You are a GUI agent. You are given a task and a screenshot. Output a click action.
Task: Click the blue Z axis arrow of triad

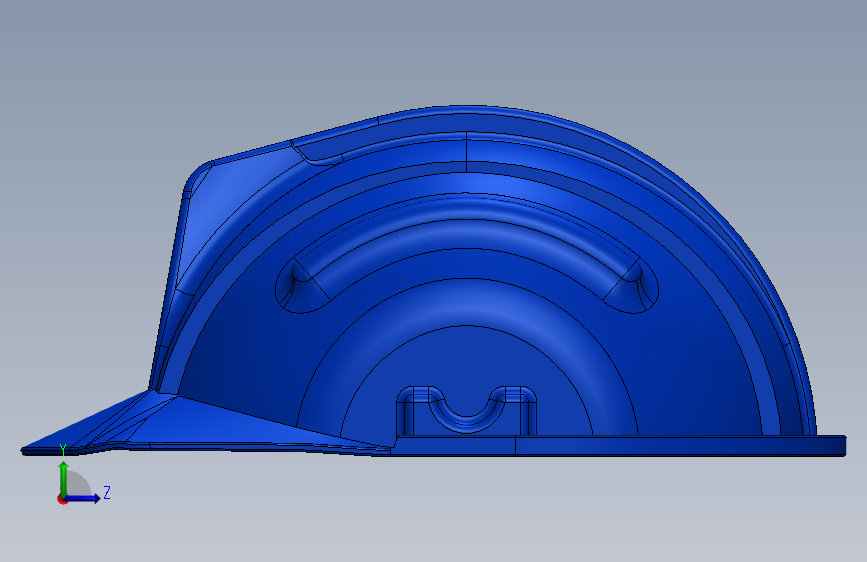(x=83, y=498)
